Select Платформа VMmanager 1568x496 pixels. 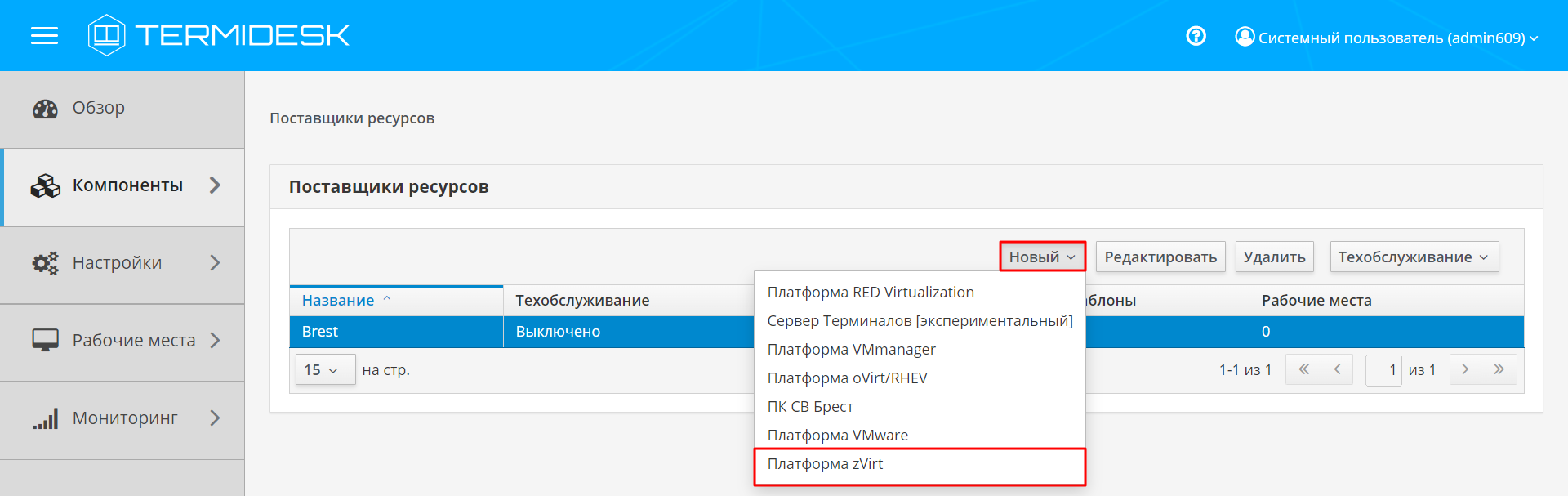pyautogui.click(x=920, y=350)
